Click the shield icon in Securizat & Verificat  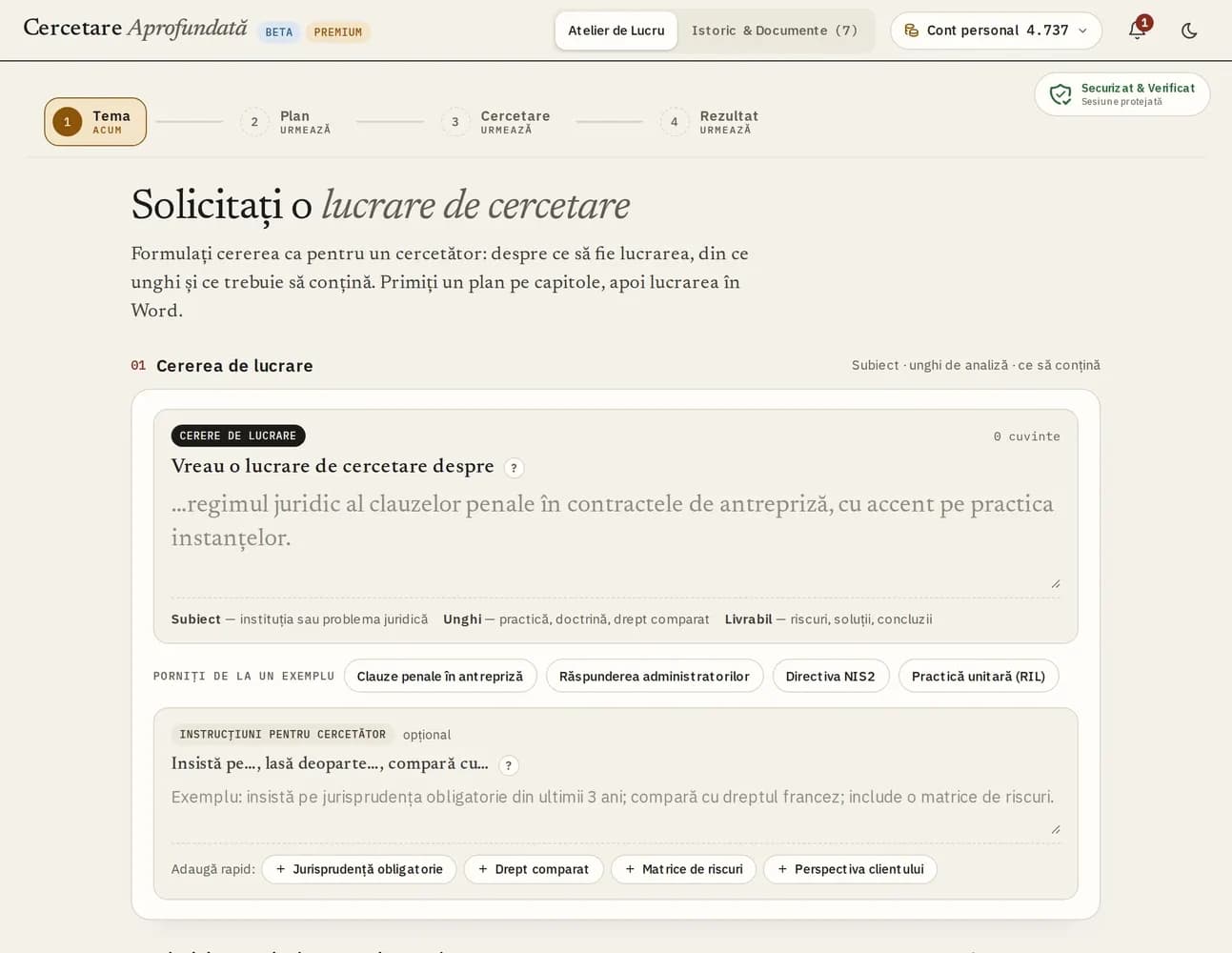tap(1060, 94)
